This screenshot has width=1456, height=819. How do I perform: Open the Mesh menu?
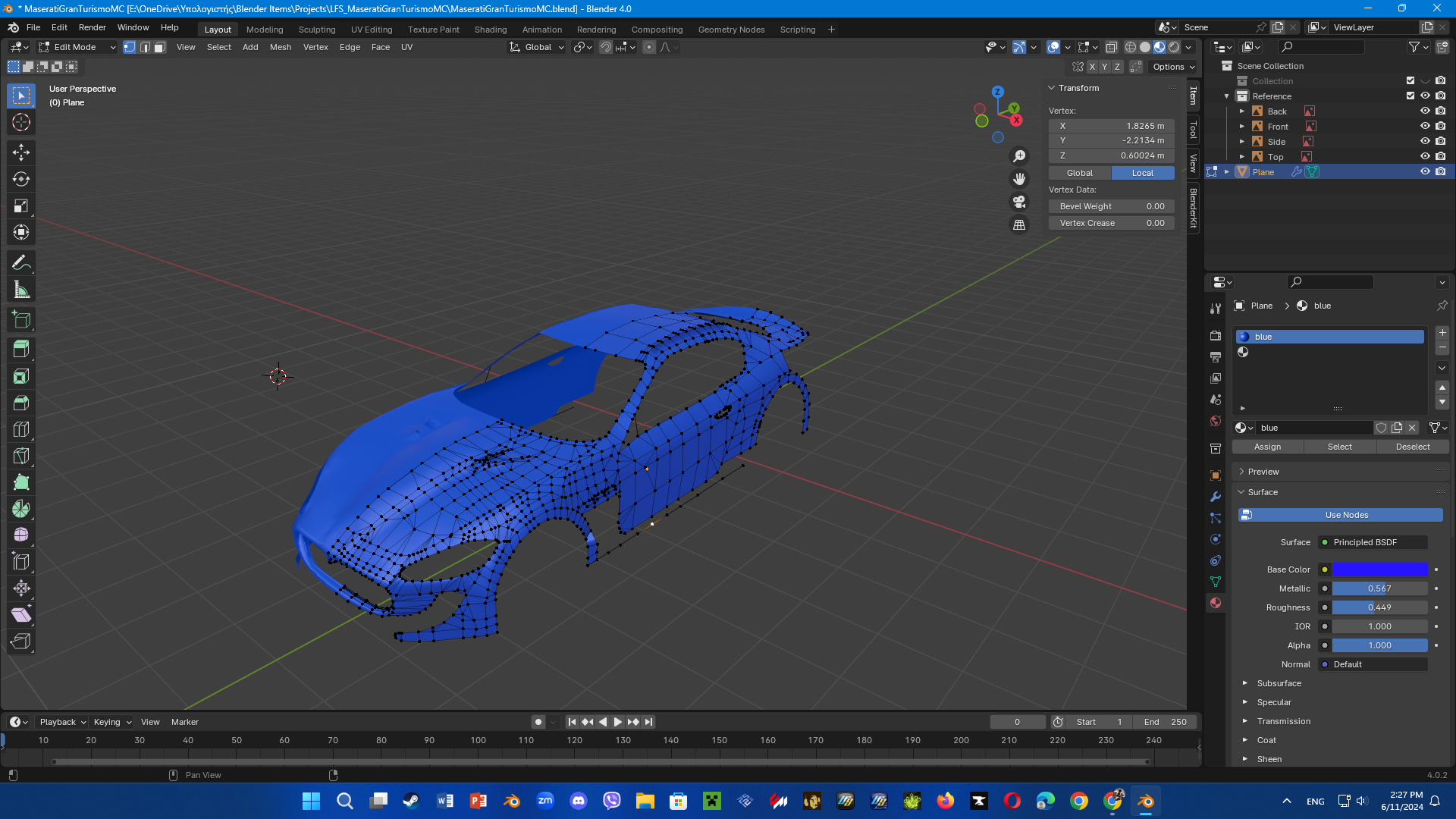(280, 47)
